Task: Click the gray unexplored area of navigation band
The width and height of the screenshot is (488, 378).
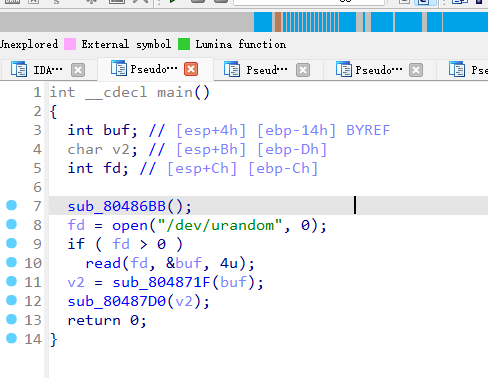Action: click(x=127, y=22)
